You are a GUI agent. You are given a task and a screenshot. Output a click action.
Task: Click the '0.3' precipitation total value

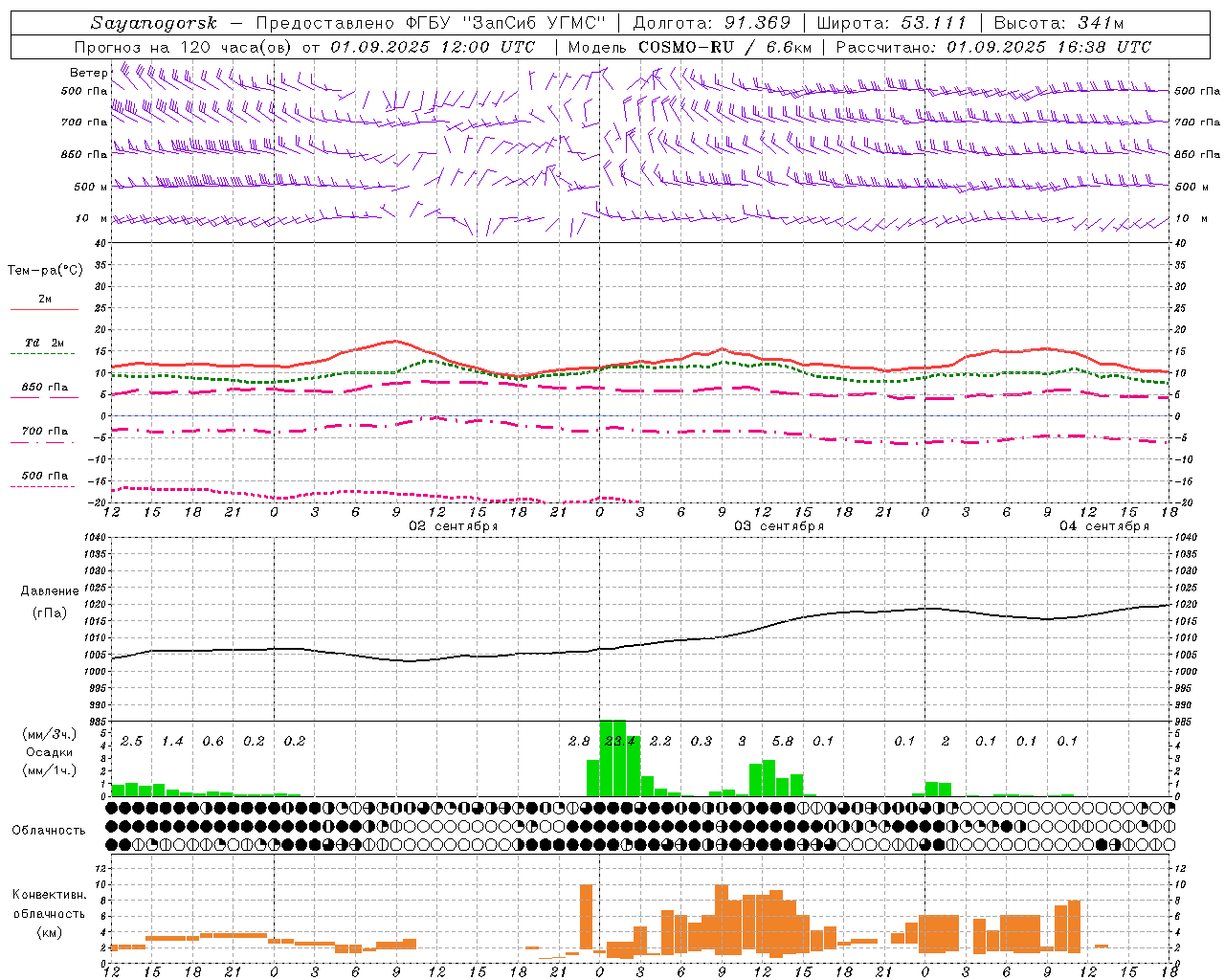click(702, 742)
